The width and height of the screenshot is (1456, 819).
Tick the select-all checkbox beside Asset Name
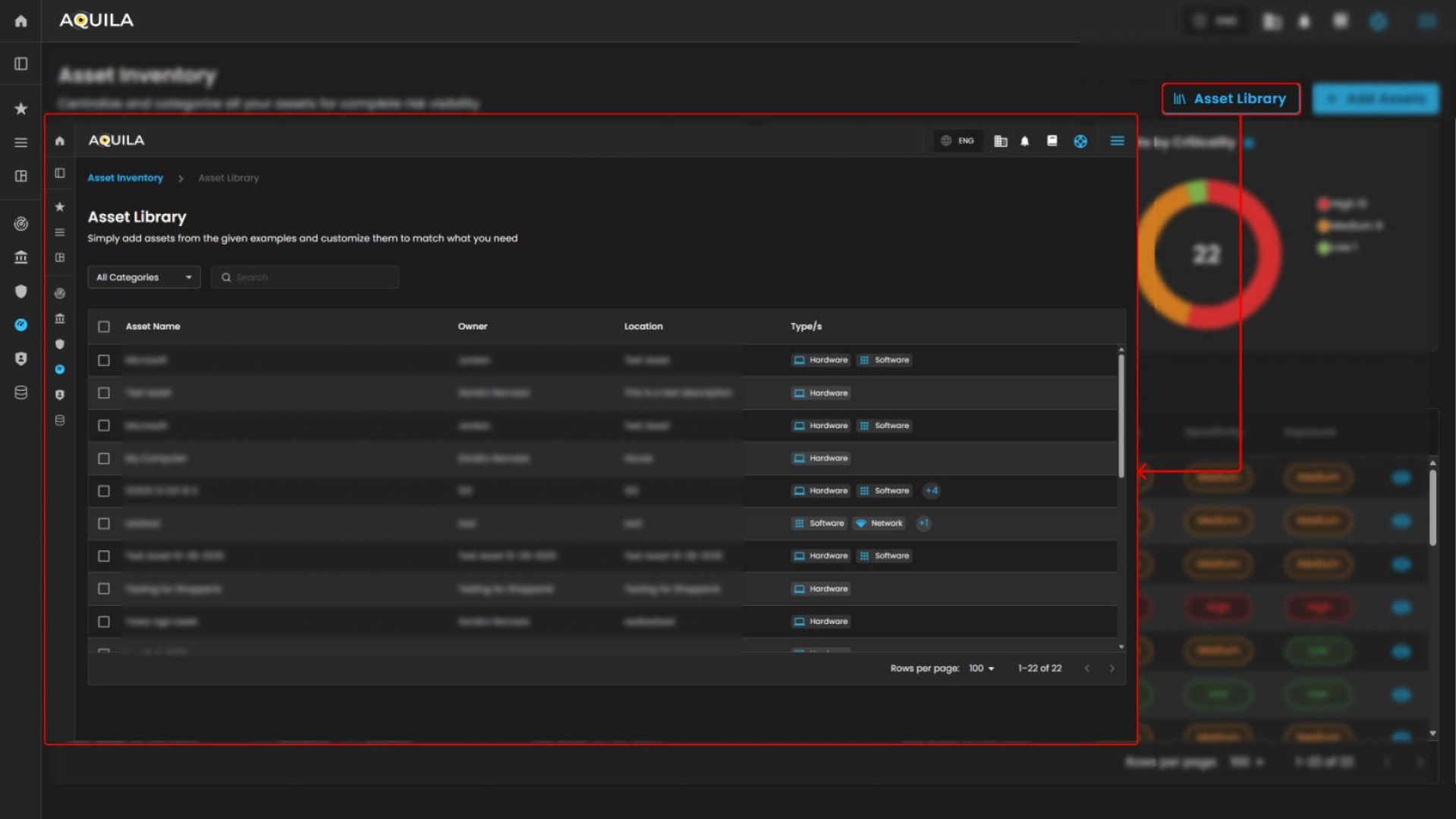(104, 326)
